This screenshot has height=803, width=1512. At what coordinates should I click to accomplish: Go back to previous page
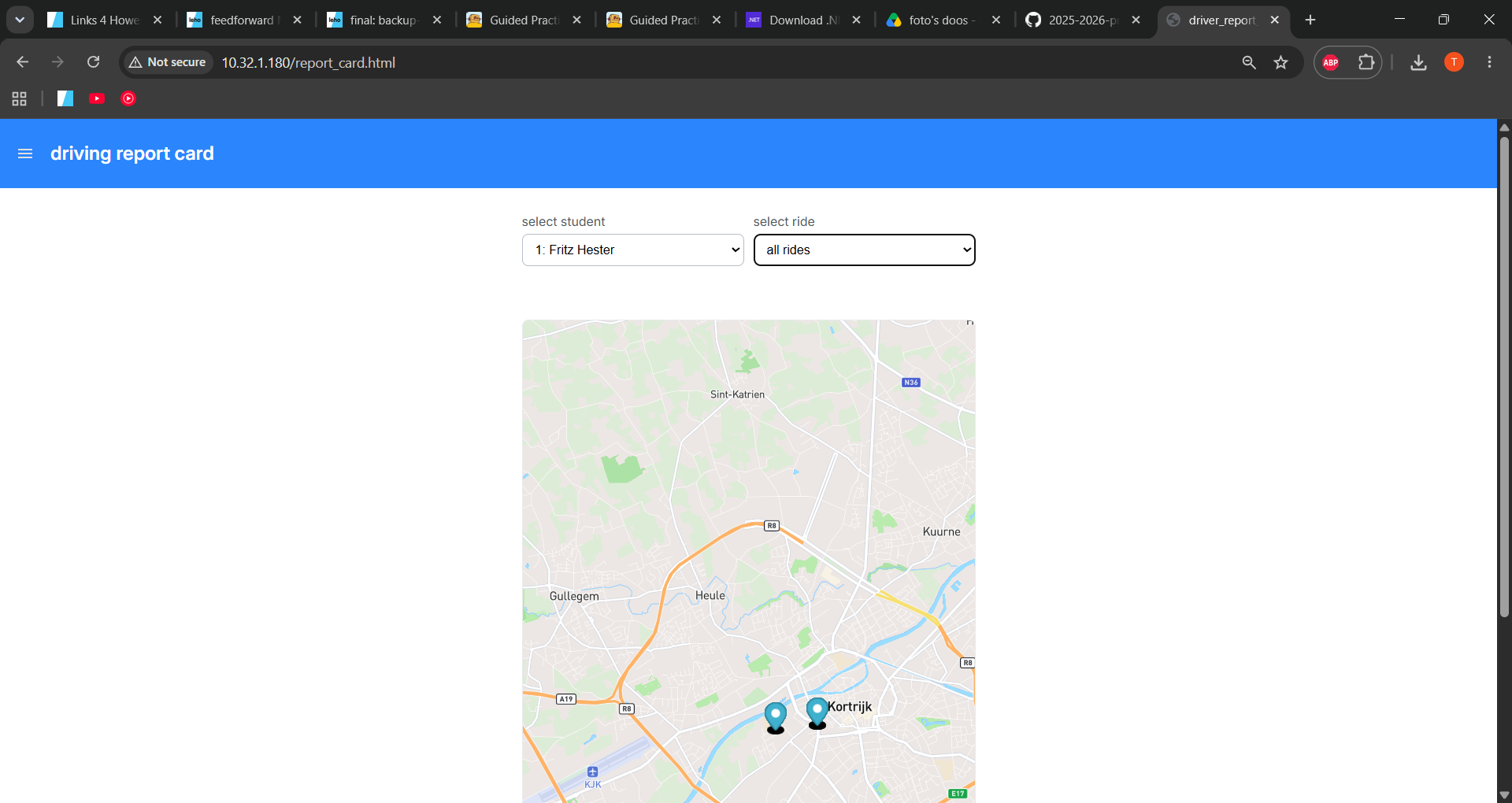[22, 62]
